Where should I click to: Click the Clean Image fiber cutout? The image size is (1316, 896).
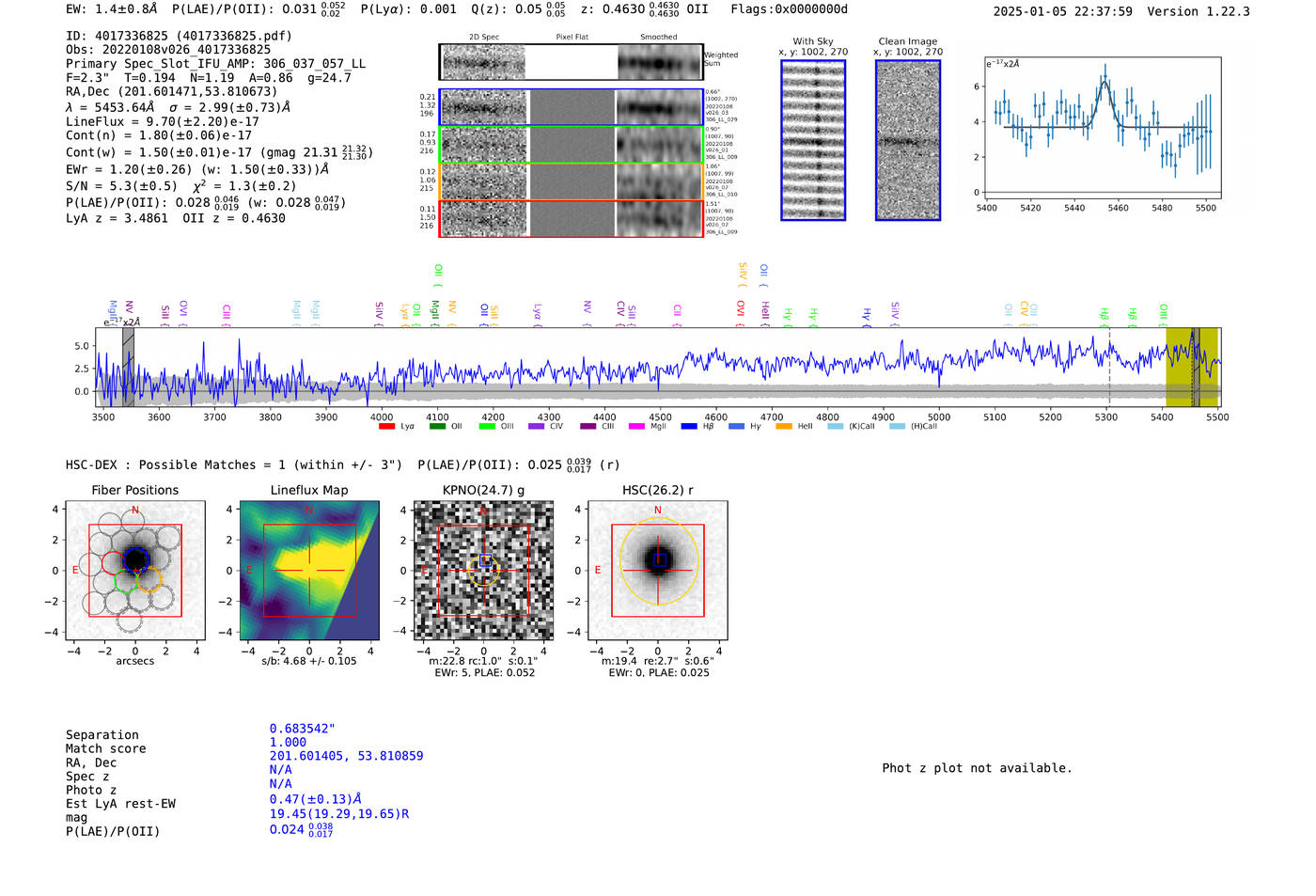(x=907, y=140)
